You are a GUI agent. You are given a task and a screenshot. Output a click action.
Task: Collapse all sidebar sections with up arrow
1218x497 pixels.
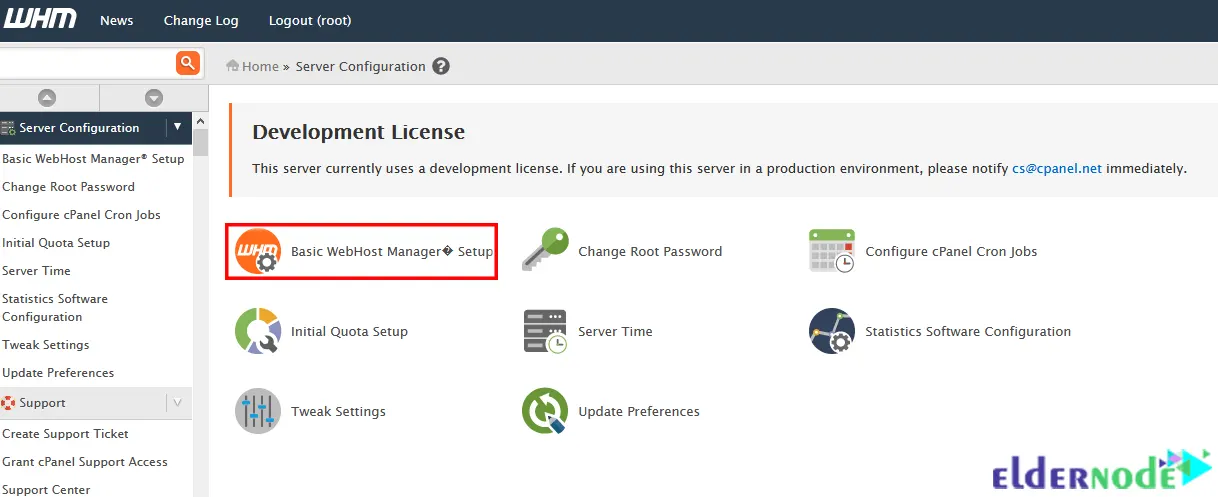[x=47, y=98]
